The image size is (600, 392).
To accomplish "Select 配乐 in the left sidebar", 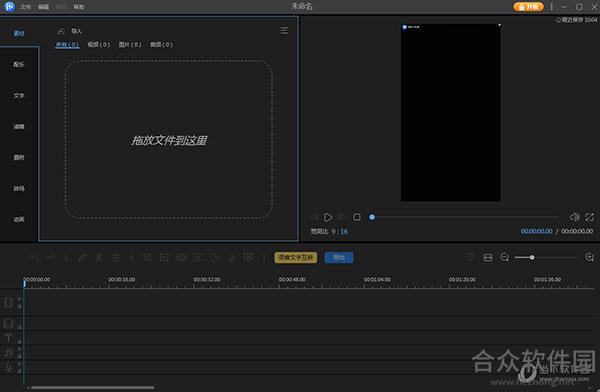I will [x=19, y=64].
